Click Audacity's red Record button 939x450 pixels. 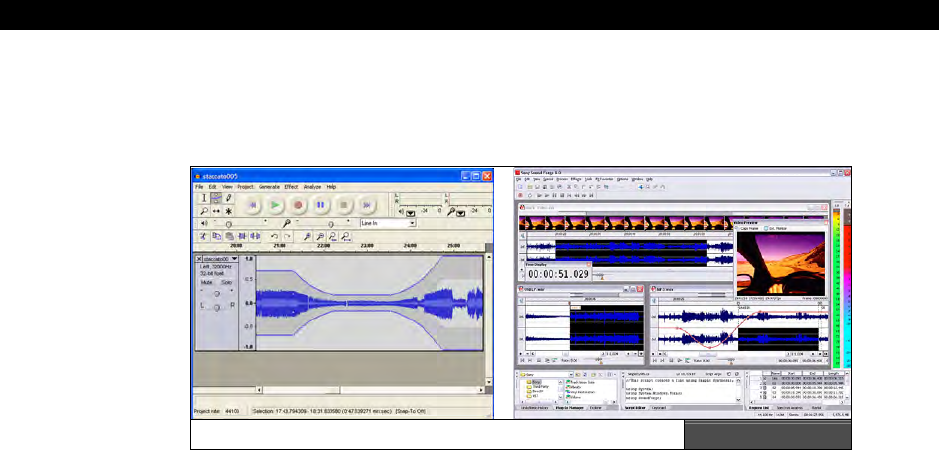point(298,205)
